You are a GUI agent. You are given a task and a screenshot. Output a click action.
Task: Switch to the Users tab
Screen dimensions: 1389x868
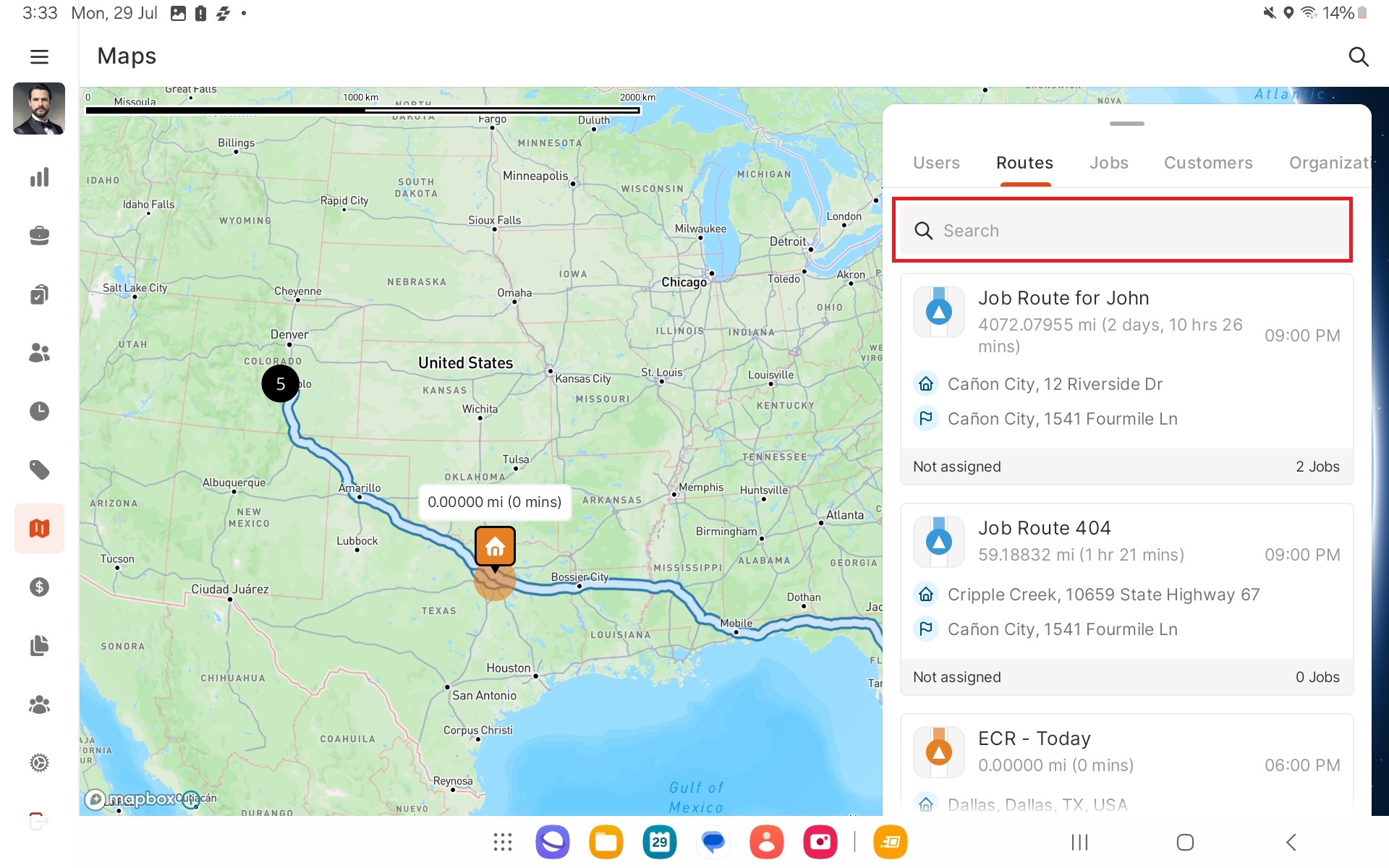coord(936,163)
